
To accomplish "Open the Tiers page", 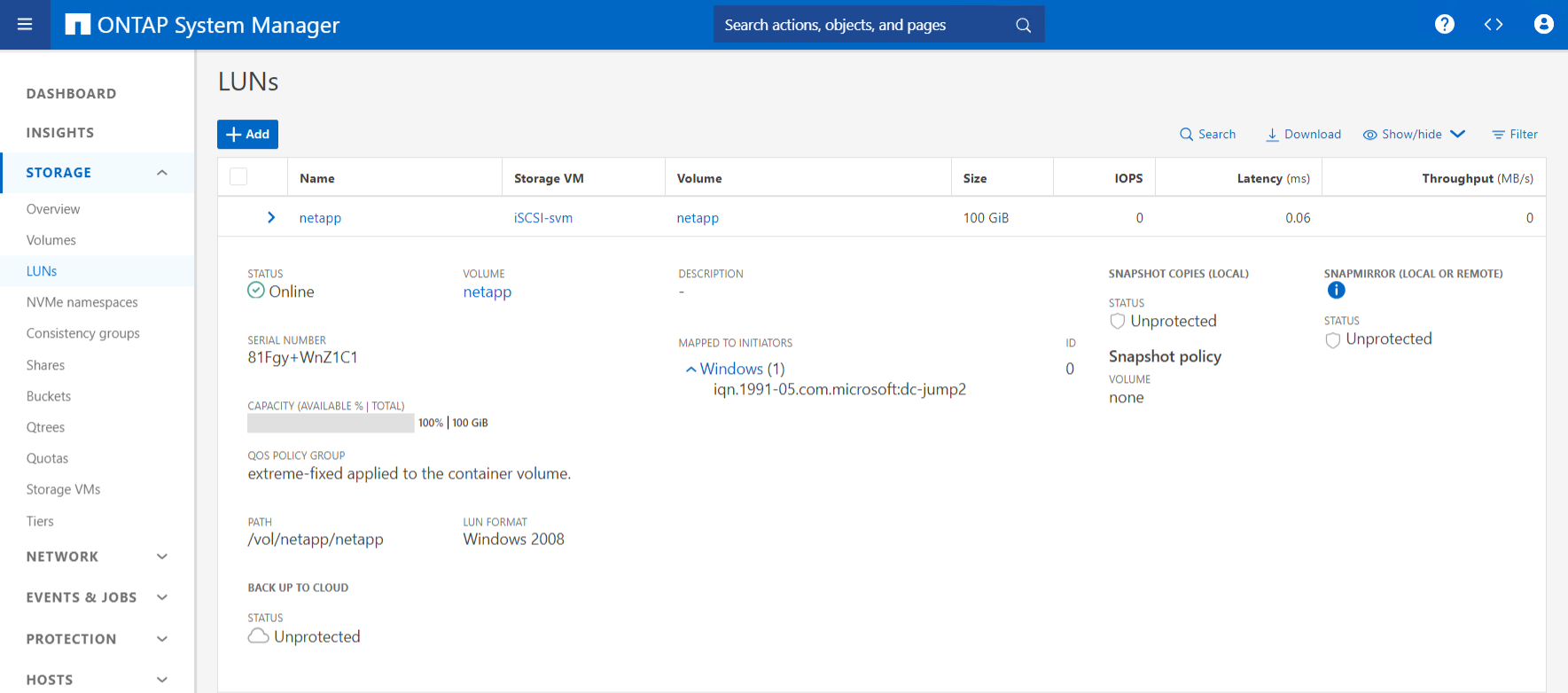I will click(40, 521).
